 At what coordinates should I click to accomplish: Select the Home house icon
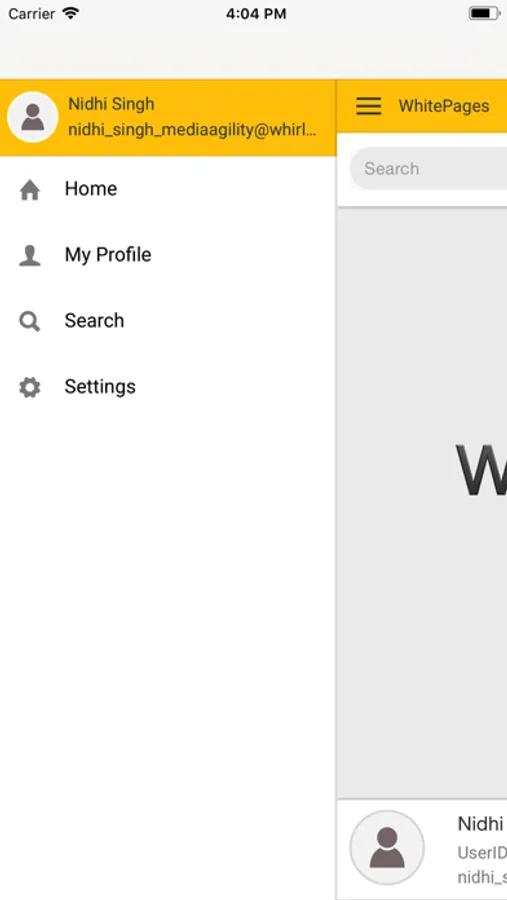(x=30, y=189)
